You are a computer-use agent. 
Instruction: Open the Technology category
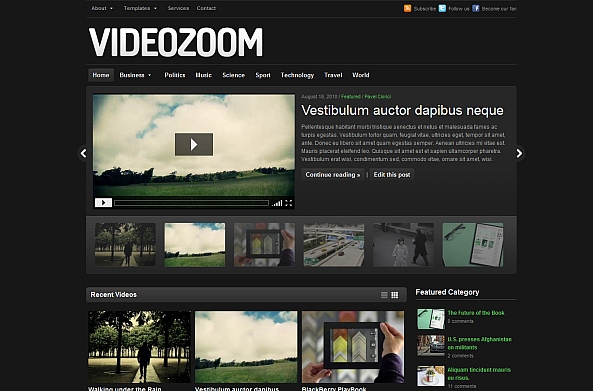point(297,75)
